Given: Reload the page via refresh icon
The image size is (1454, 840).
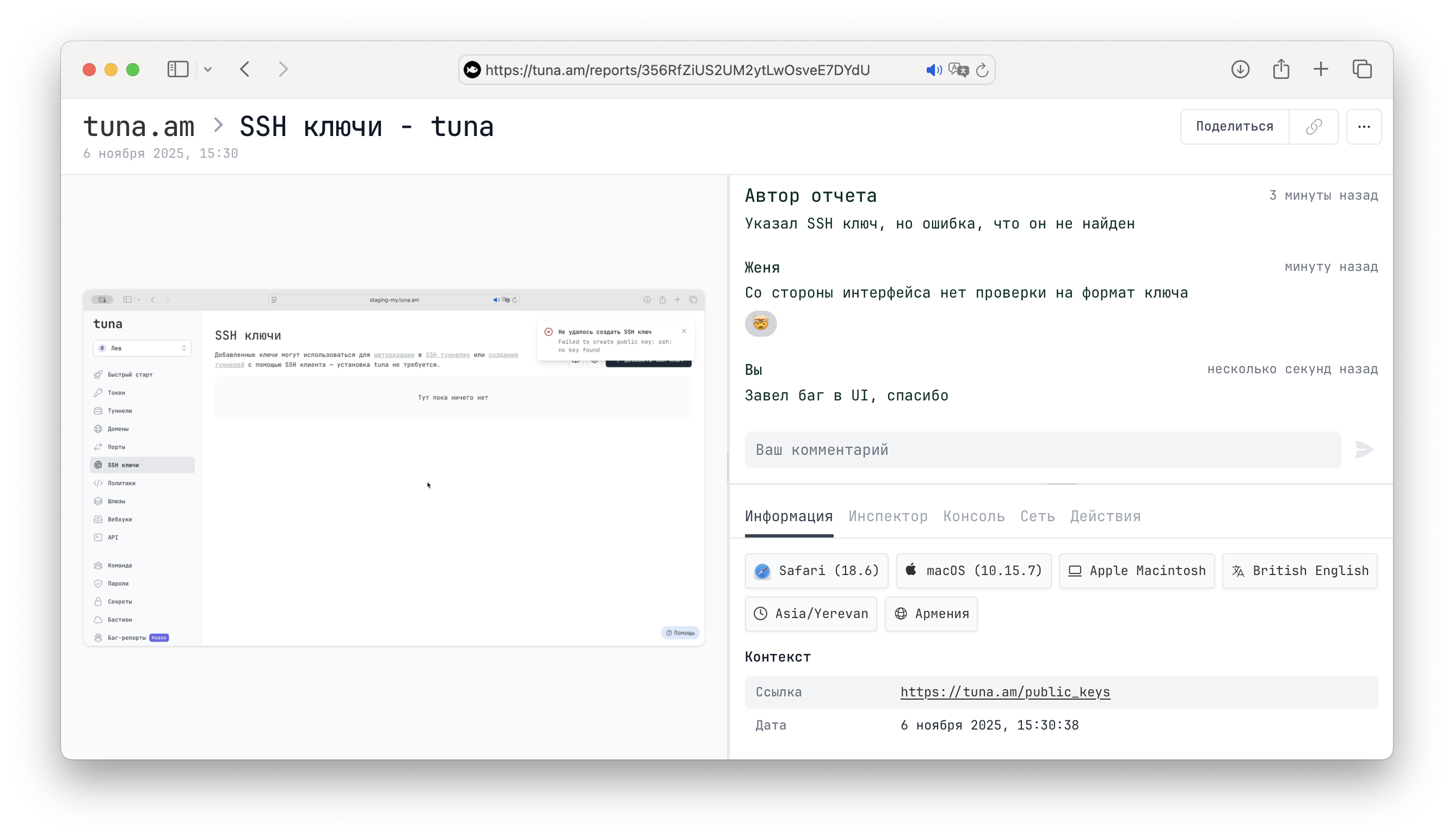Looking at the screenshot, I should pyautogui.click(x=982, y=70).
